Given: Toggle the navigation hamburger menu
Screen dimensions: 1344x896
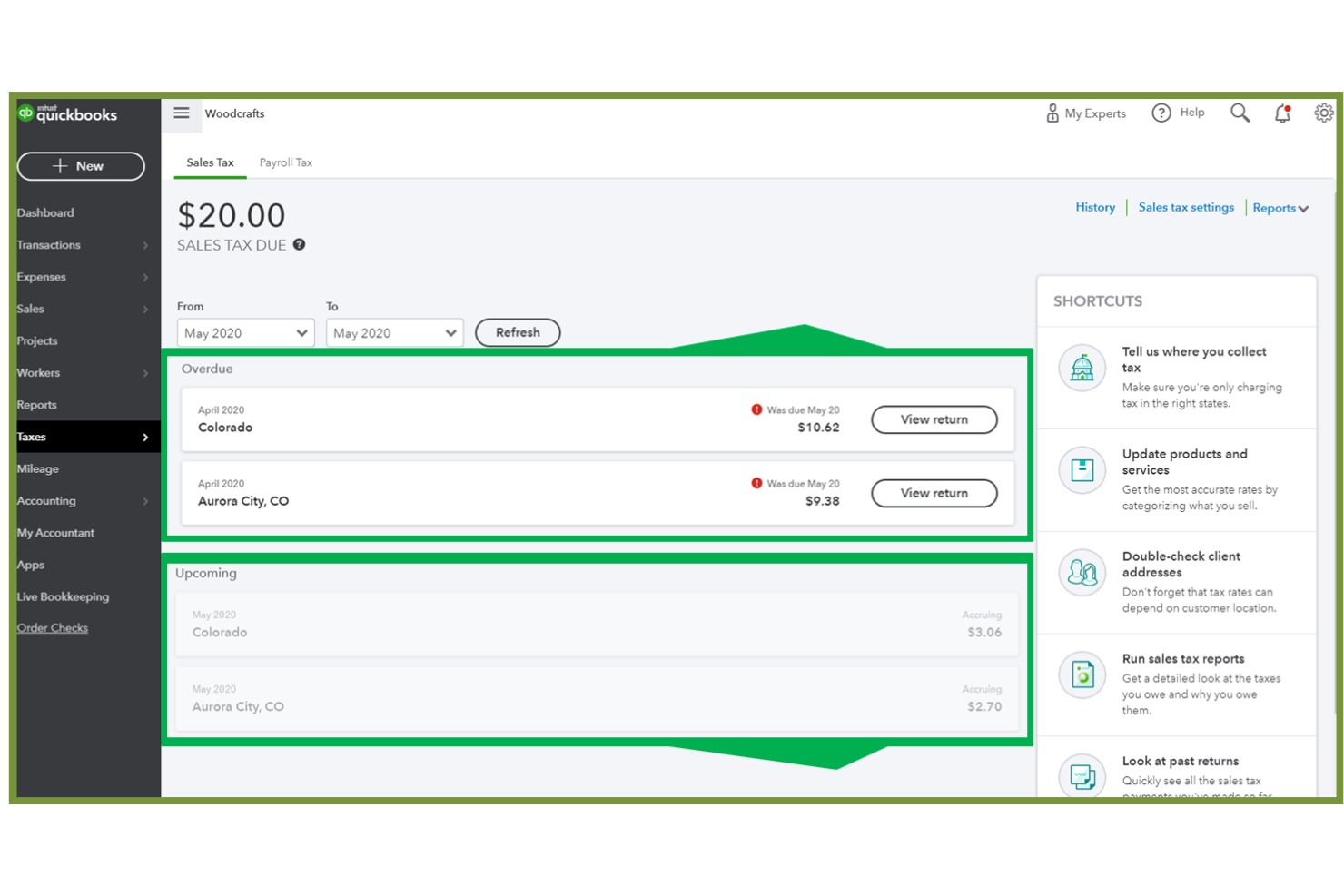Looking at the screenshot, I should pyautogui.click(x=182, y=113).
